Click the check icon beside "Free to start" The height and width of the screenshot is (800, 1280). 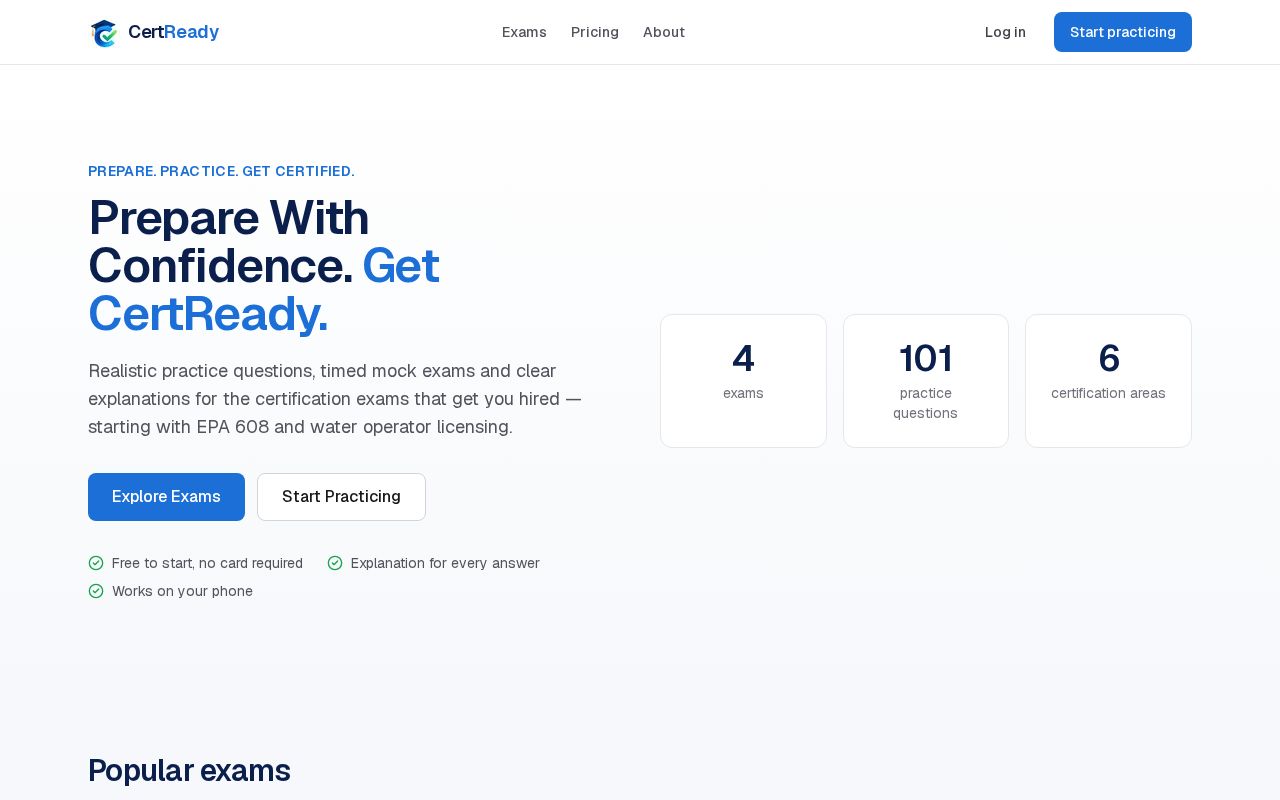96,563
